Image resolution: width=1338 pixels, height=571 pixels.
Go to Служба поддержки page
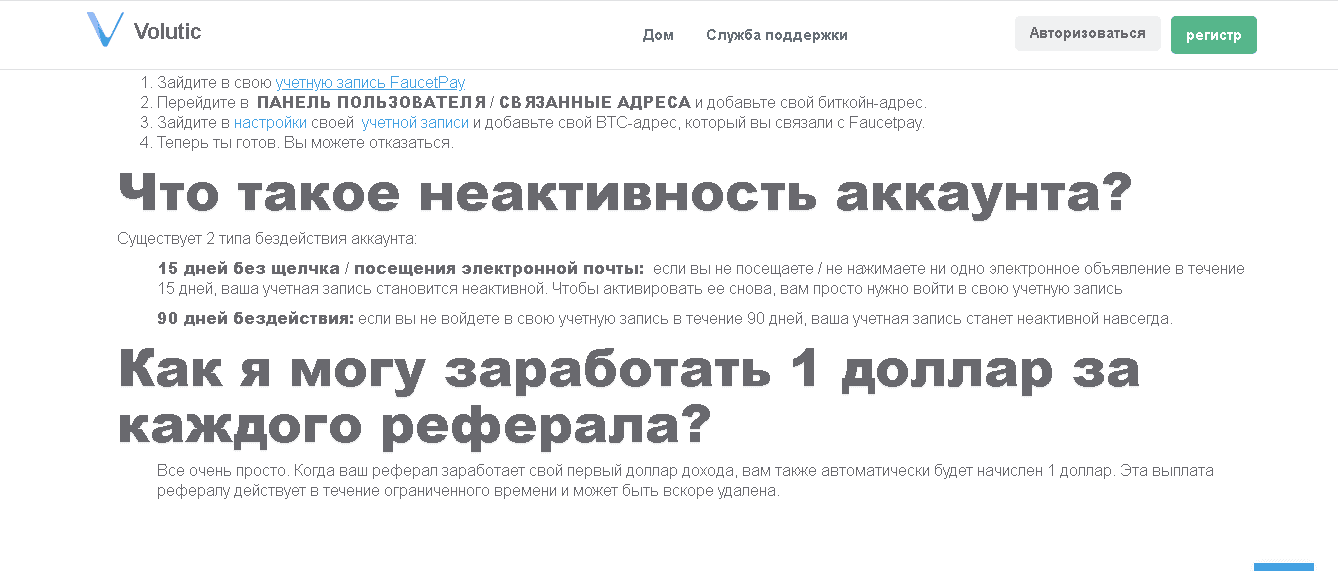pos(776,35)
